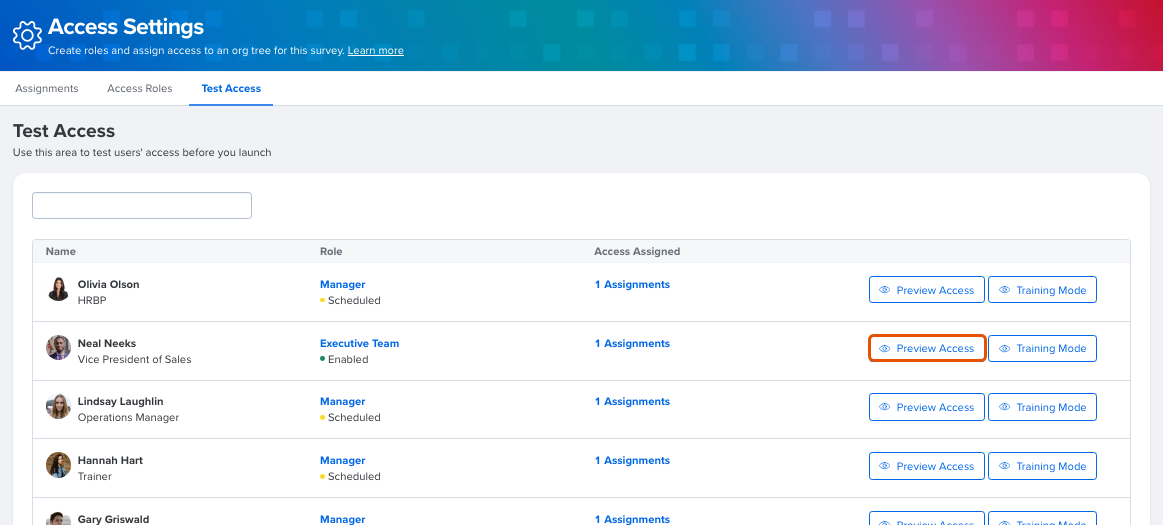Switch to the Access Roles tab
The height and width of the screenshot is (525, 1163).
point(139,88)
